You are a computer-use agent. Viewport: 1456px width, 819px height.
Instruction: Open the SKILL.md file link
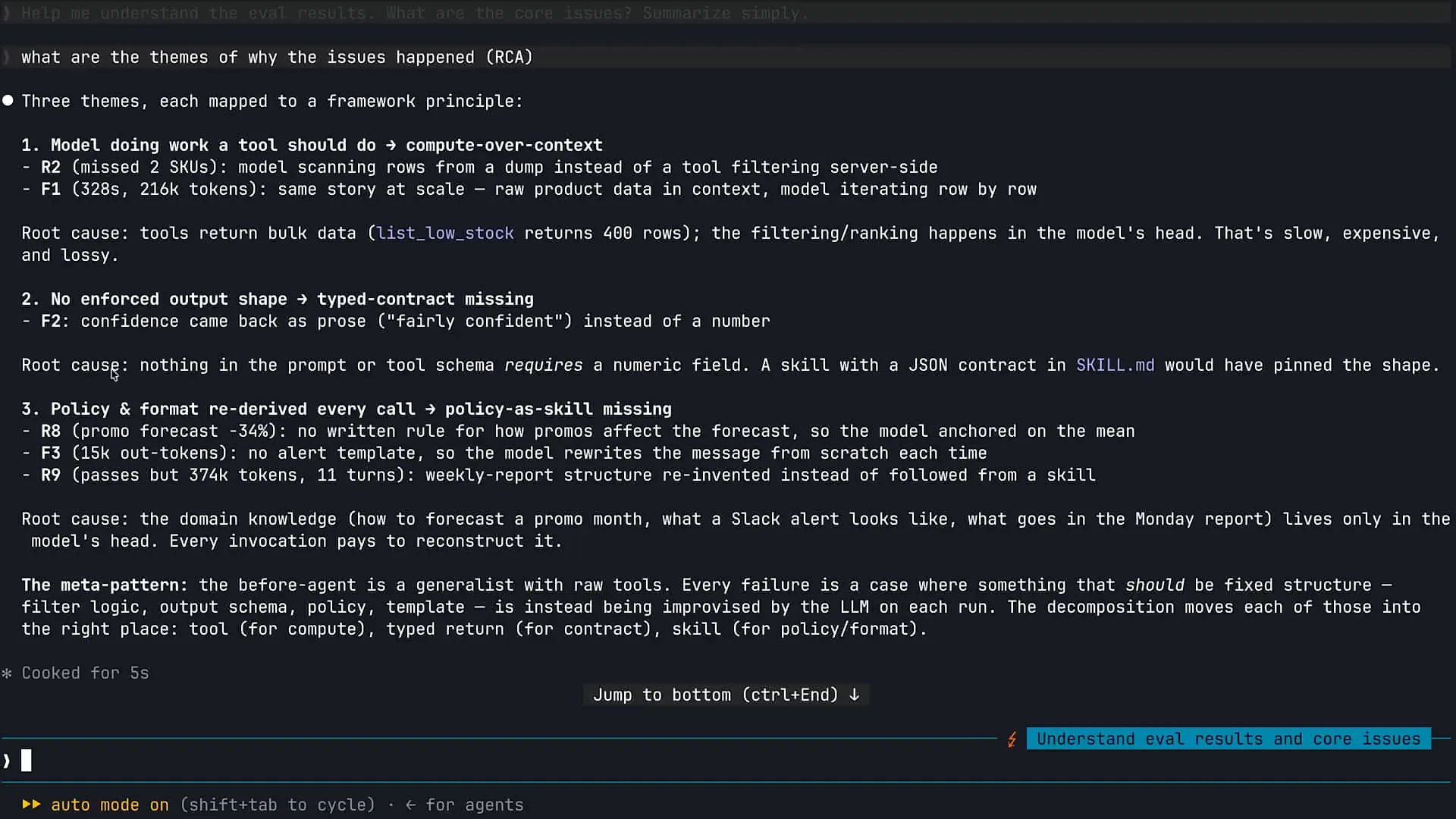coord(1115,365)
